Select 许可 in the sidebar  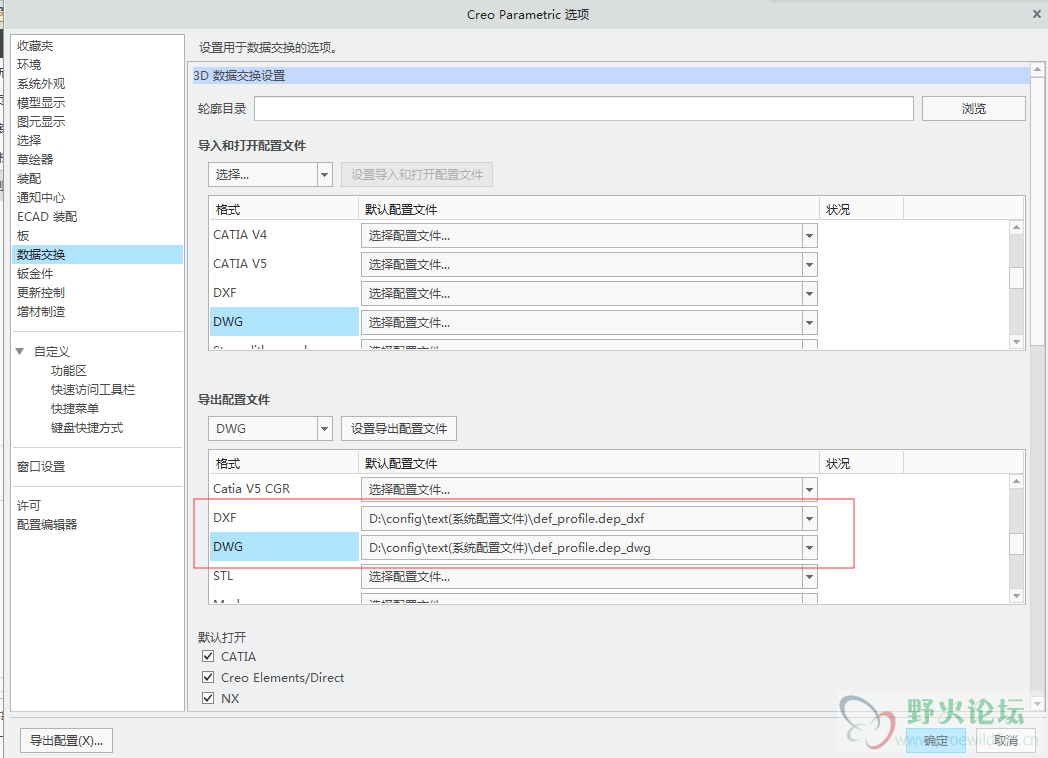(x=29, y=505)
